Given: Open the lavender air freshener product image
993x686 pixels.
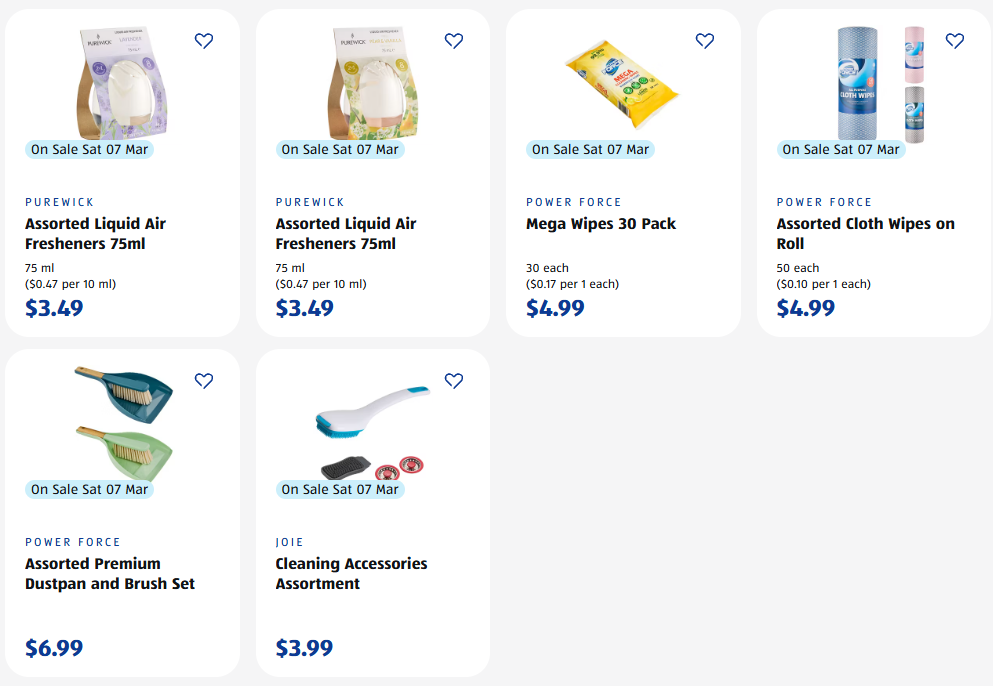Looking at the screenshot, I should [x=121, y=82].
